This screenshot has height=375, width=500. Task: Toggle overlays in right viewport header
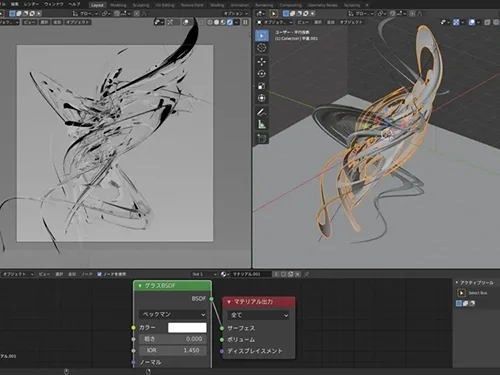click(x=472, y=22)
